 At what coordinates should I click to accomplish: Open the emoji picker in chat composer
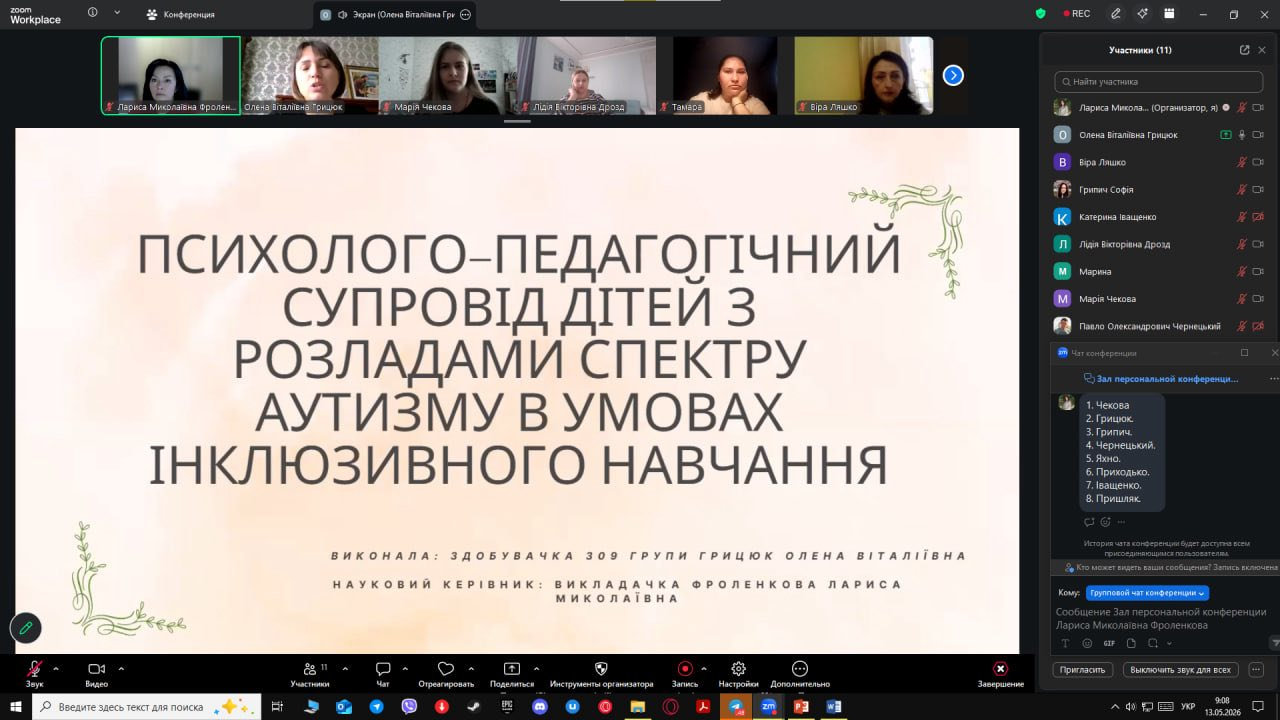click(x=1087, y=643)
